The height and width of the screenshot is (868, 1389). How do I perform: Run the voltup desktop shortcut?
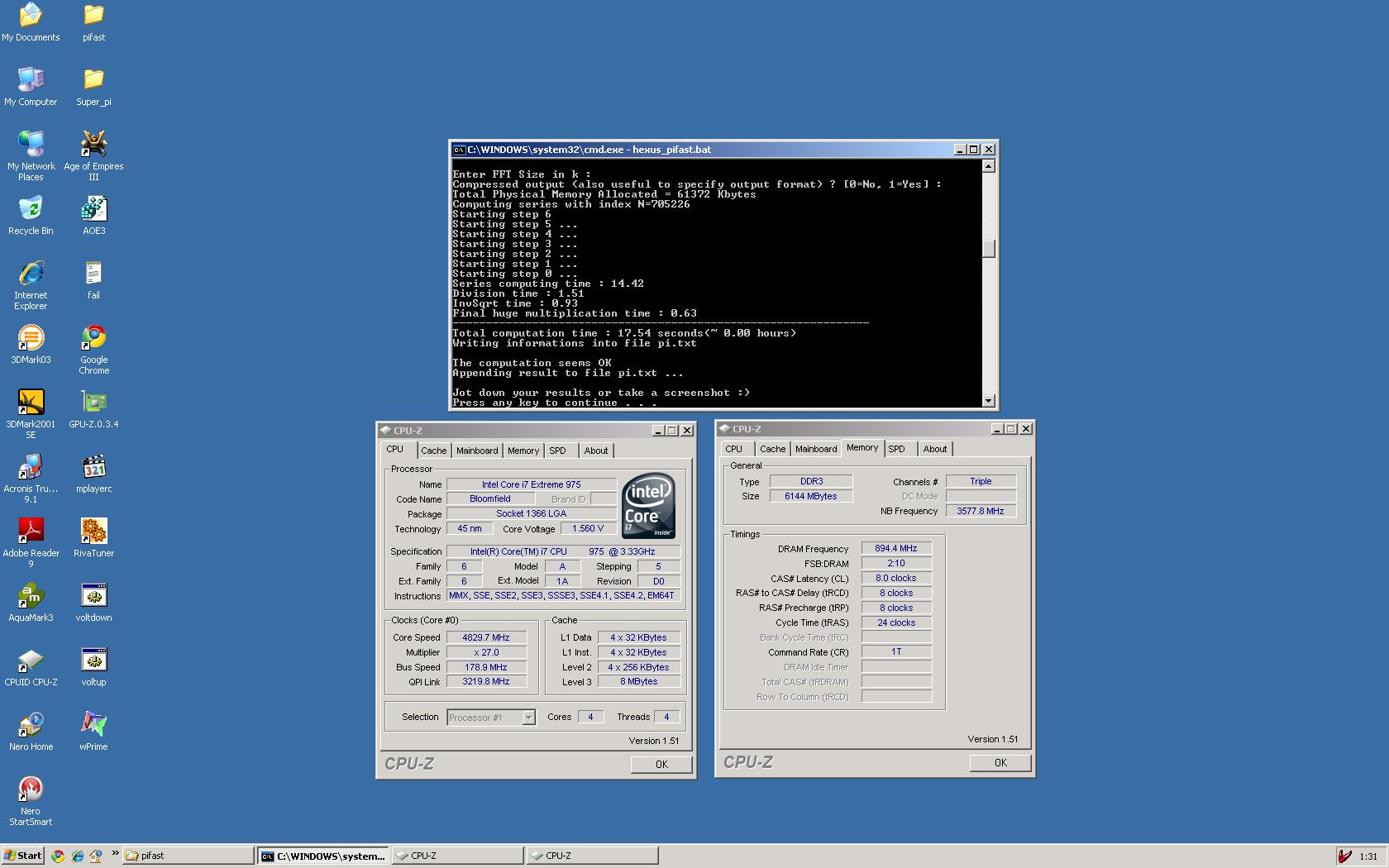[93, 666]
